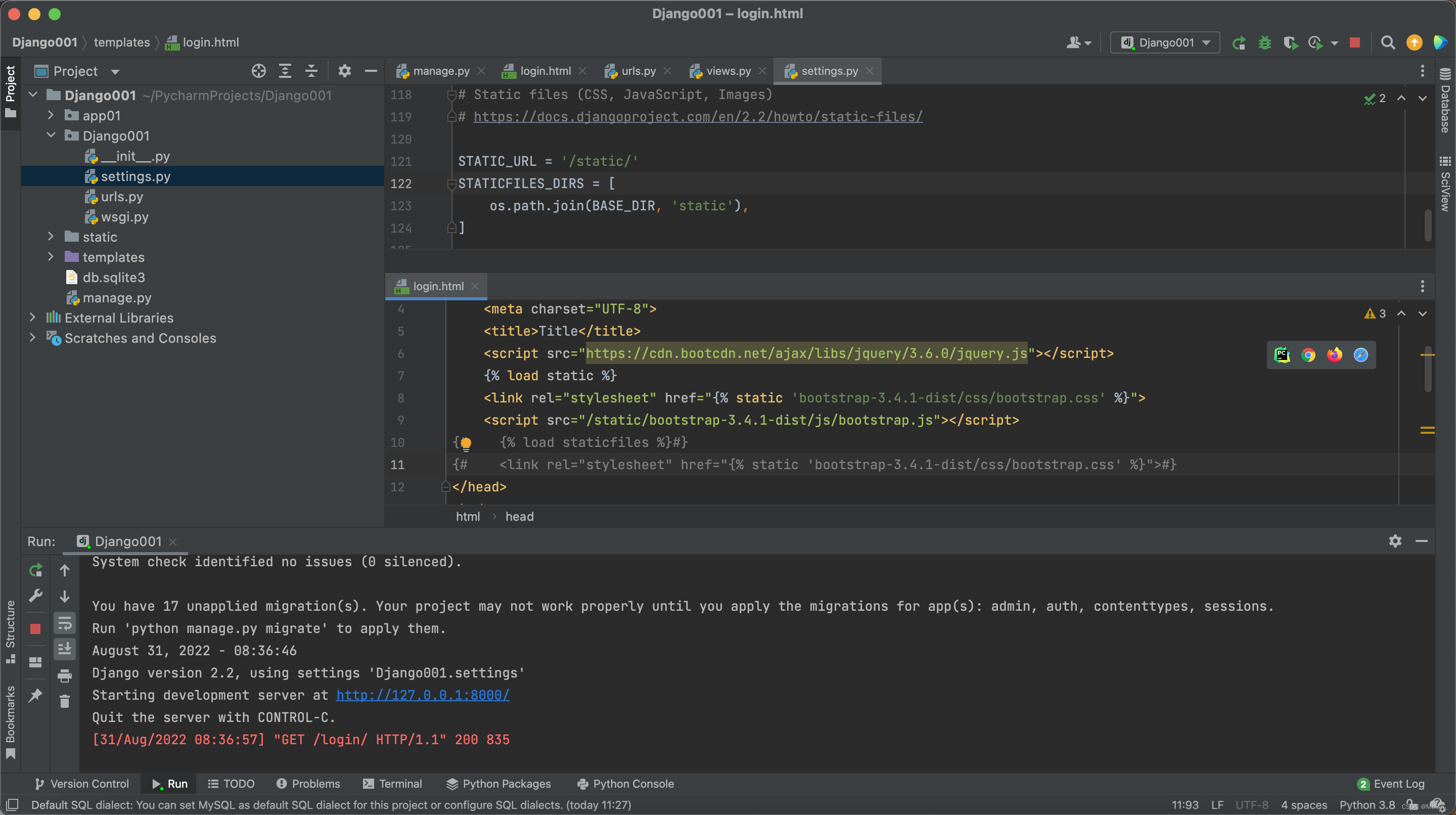
Task: Click templates in the breadcrumb path
Action: point(122,42)
